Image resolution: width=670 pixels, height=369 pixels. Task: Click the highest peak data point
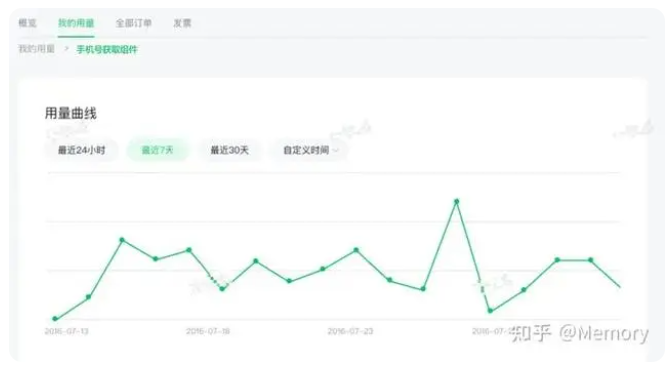coord(456,201)
